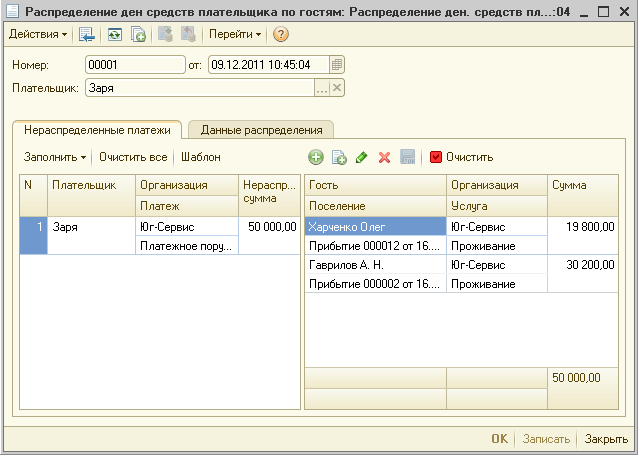Screen dimensions: 638x455
Task: Select the 50 000,00 unallocated sum cell
Action: 269,236
